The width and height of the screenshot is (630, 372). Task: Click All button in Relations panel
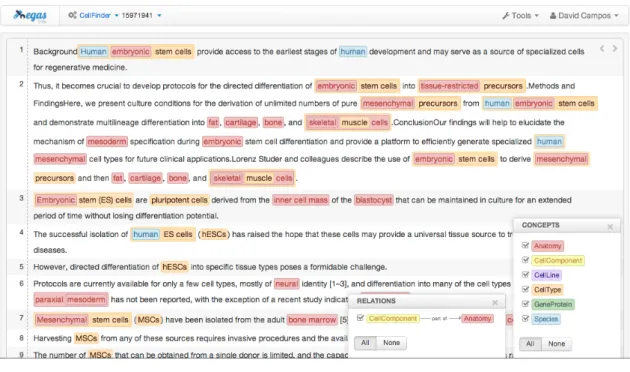(x=365, y=343)
